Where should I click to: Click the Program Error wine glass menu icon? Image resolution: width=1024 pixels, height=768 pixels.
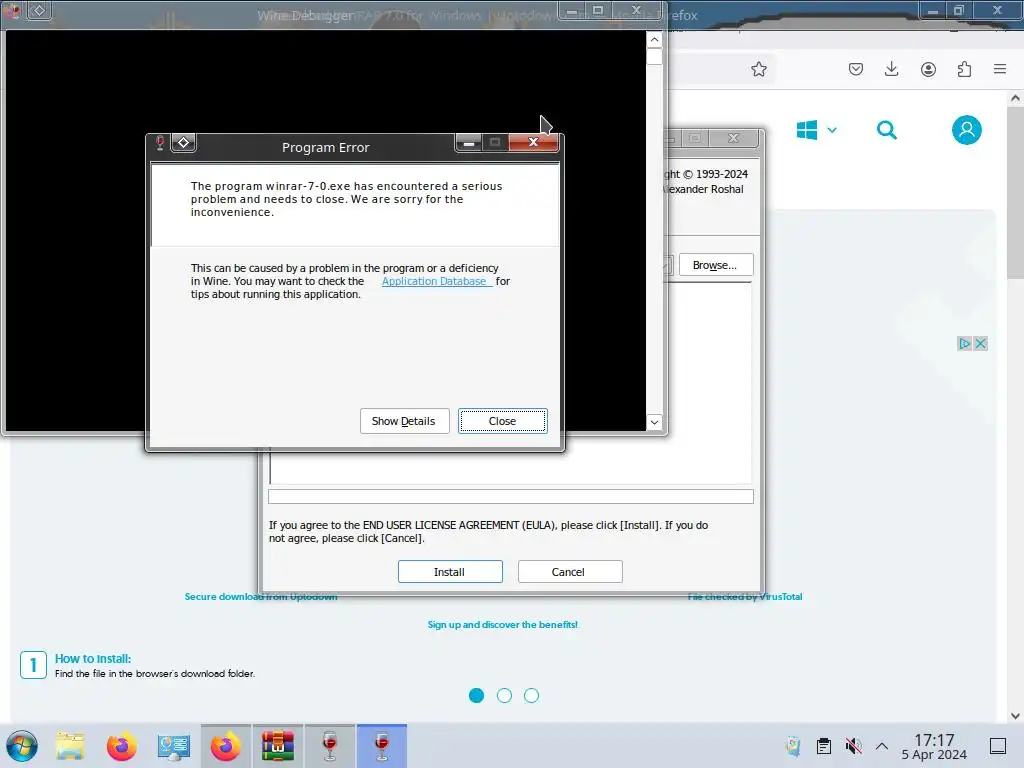point(160,143)
